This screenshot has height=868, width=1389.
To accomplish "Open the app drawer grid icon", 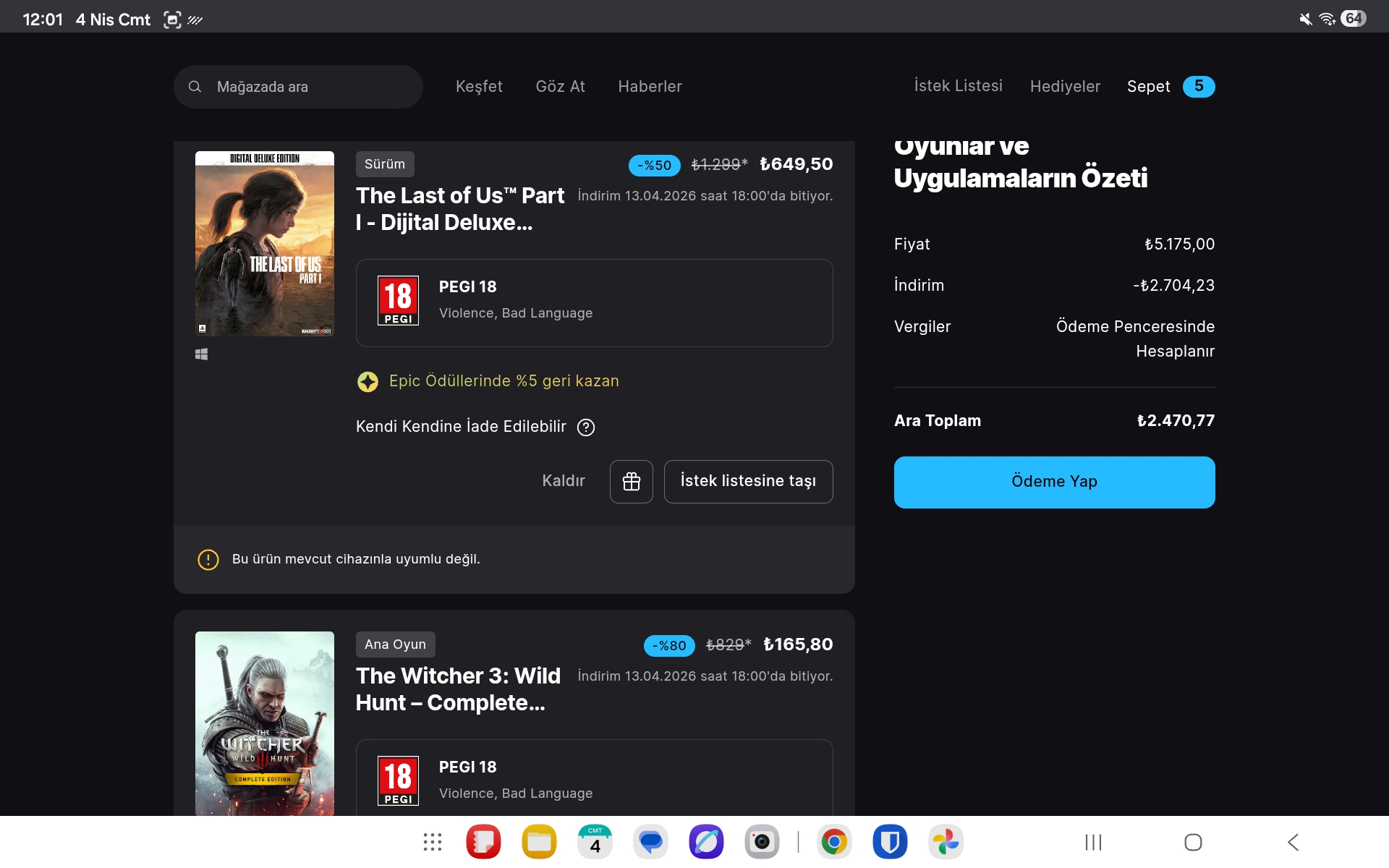I will click(x=433, y=842).
